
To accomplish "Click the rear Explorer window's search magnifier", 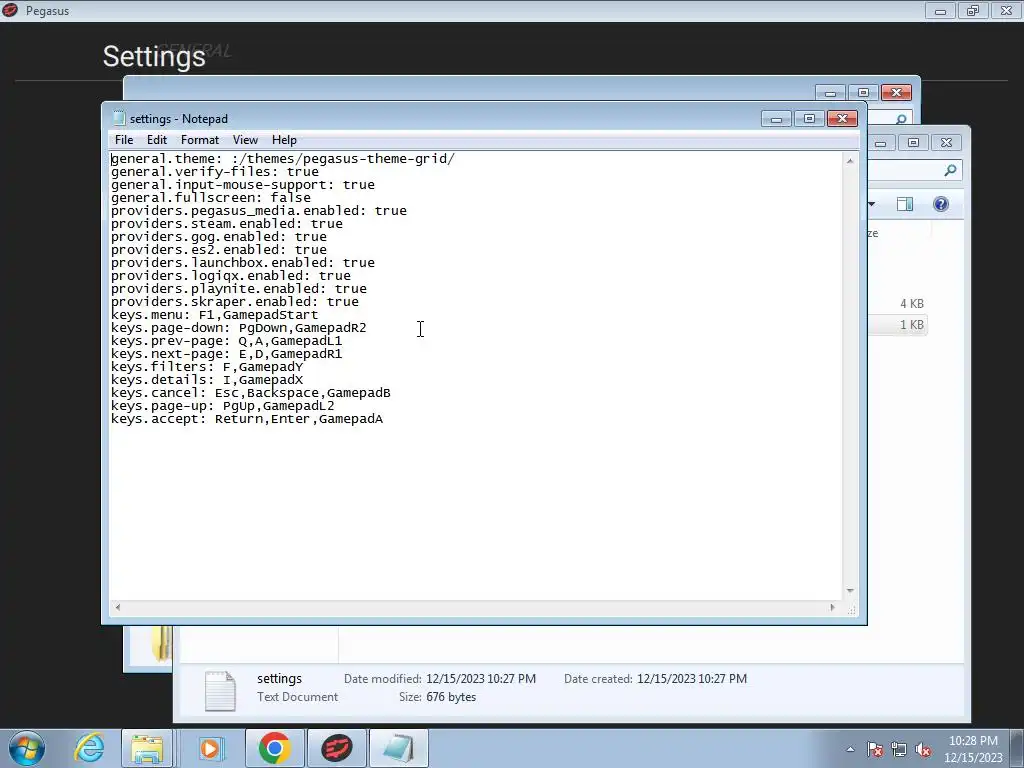I will pyautogui.click(x=901, y=119).
